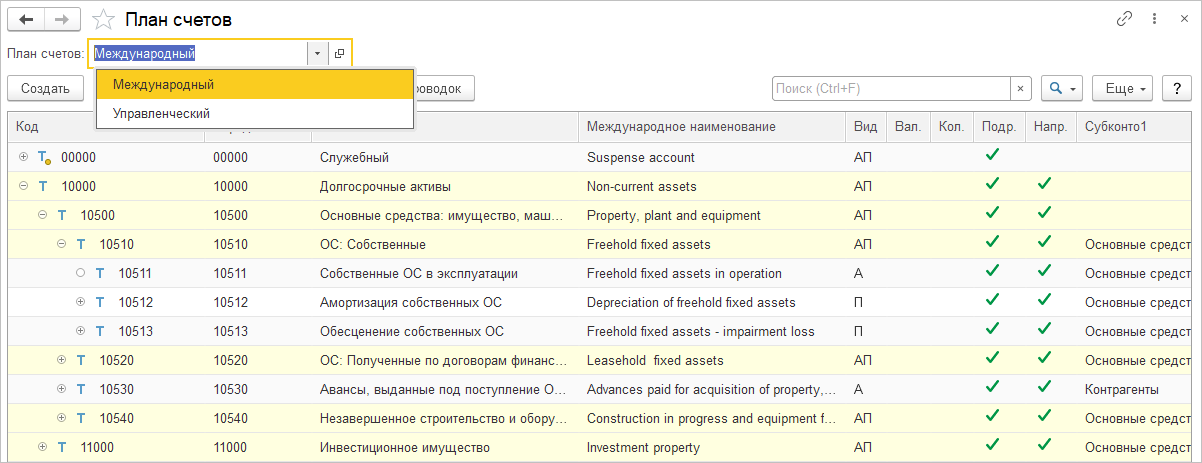Open the Еще actions menu button

point(1124,88)
